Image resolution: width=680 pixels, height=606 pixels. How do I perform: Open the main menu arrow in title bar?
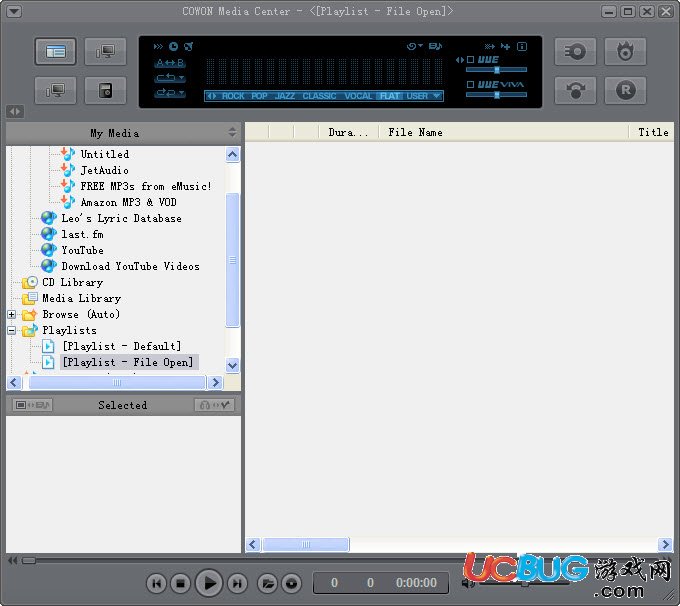pyautogui.click(x=14, y=11)
